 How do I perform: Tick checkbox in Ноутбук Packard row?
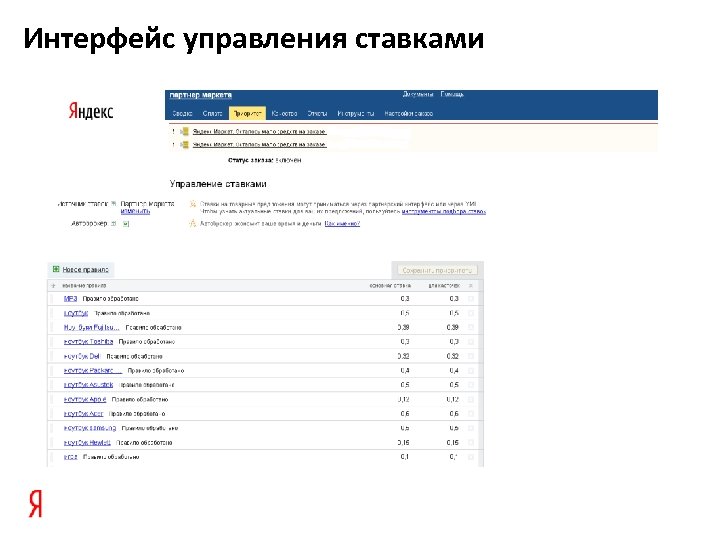[x=471, y=371]
